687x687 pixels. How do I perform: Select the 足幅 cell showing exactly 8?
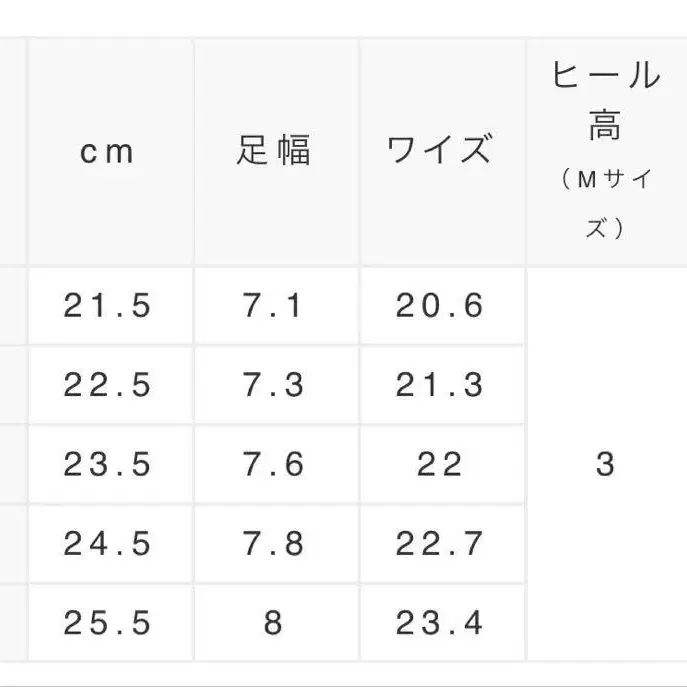[274, 624]
